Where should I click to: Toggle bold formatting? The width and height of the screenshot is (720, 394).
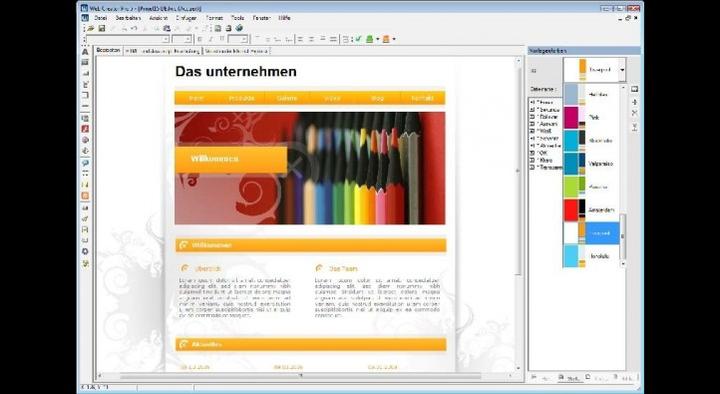point(200,39)
